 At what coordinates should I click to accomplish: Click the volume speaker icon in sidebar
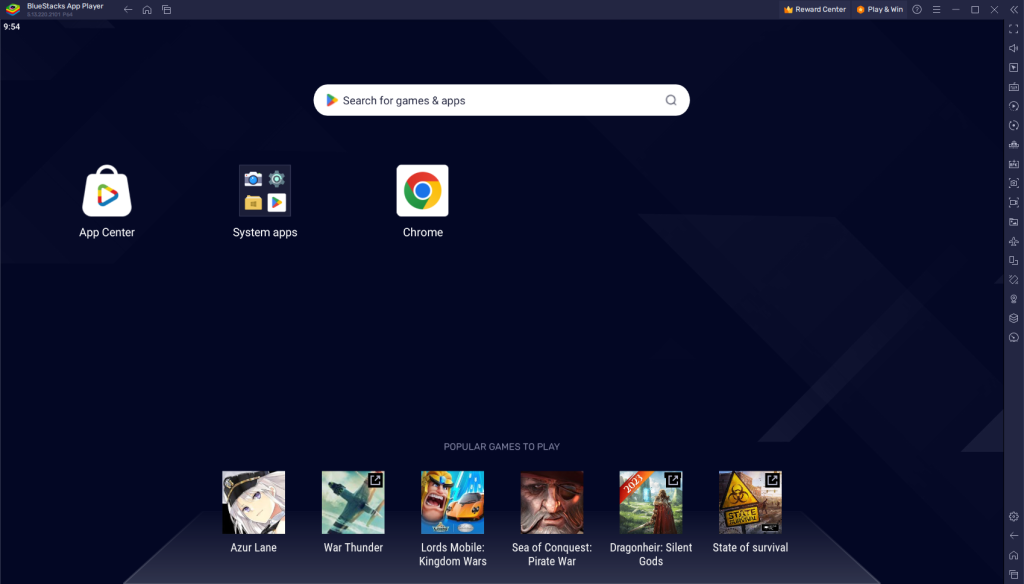(1014, 48)
